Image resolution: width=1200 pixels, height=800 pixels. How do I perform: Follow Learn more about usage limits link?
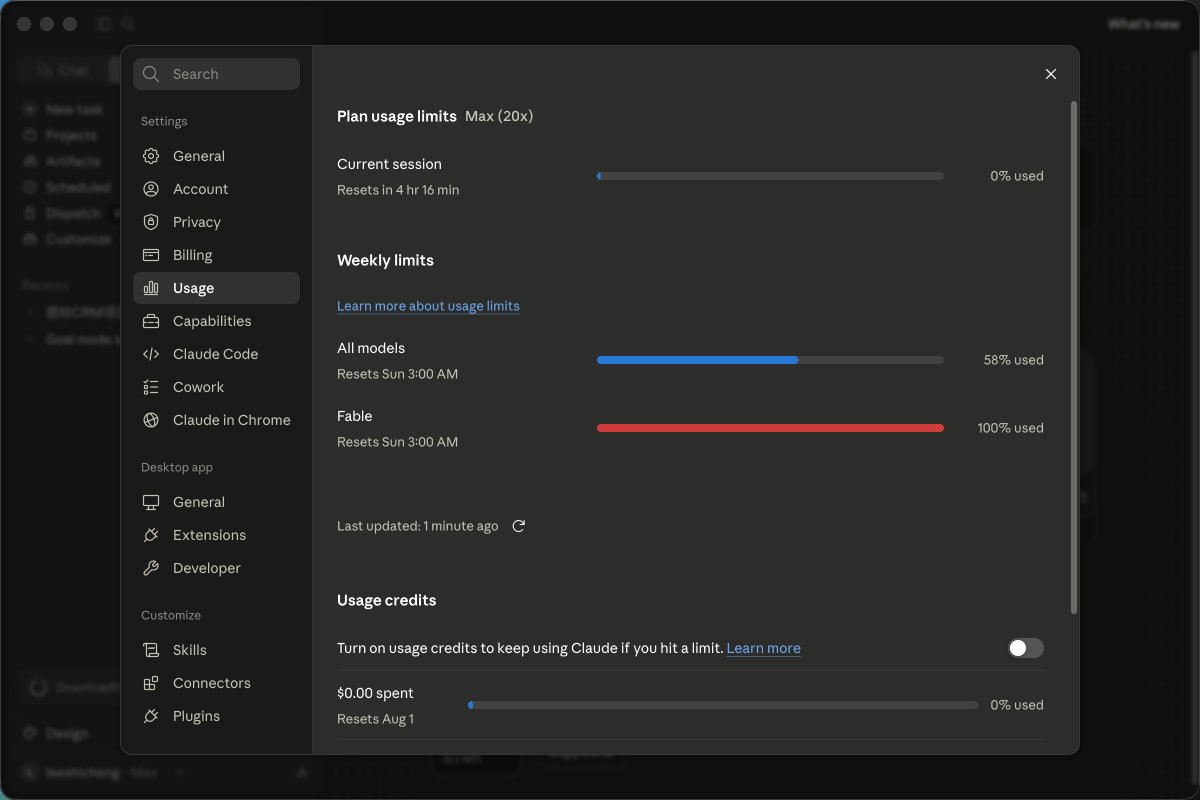click(428, 306)
